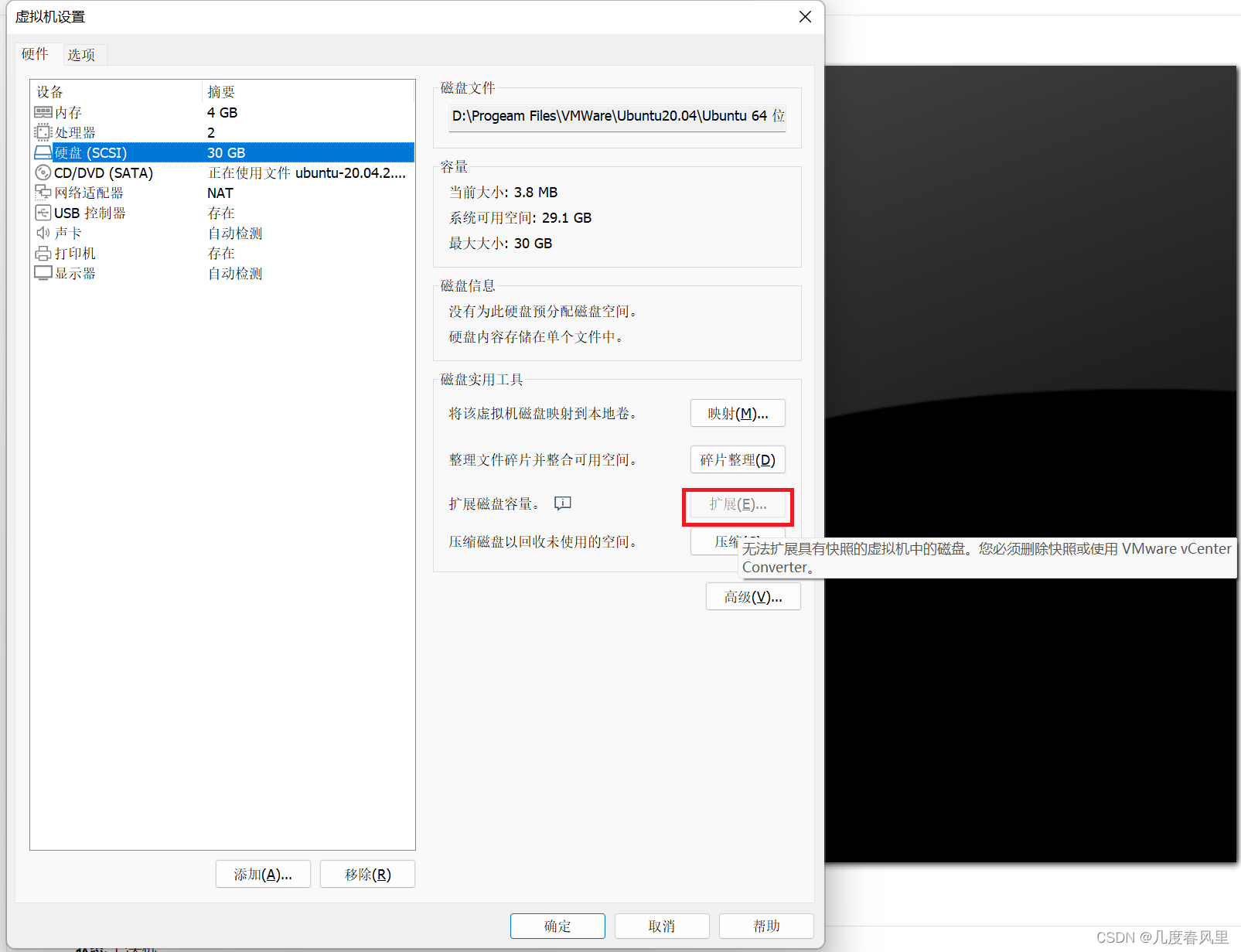The image size is (1241, 952).
Task: Click the 设备 column header
Action: pos(116,92)
